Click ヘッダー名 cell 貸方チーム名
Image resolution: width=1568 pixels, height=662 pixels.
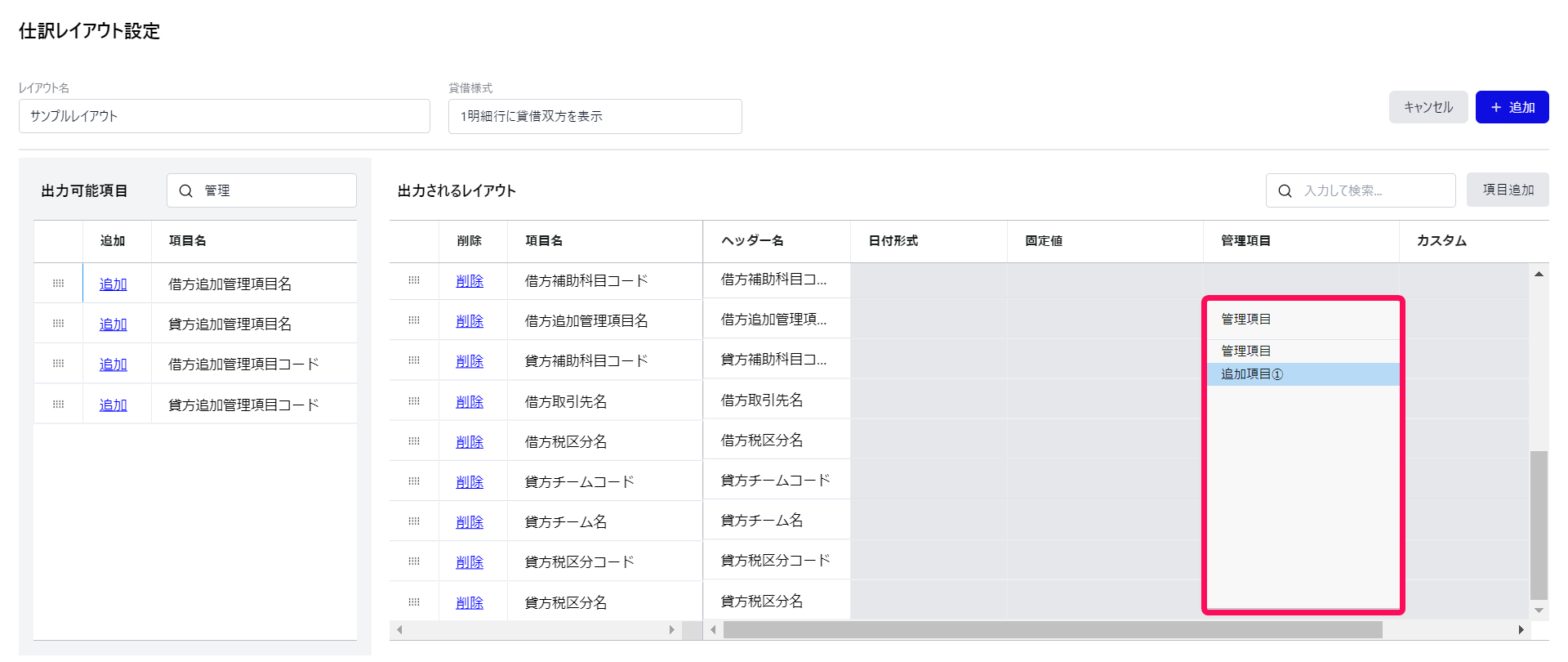click(x=777, y=521)
